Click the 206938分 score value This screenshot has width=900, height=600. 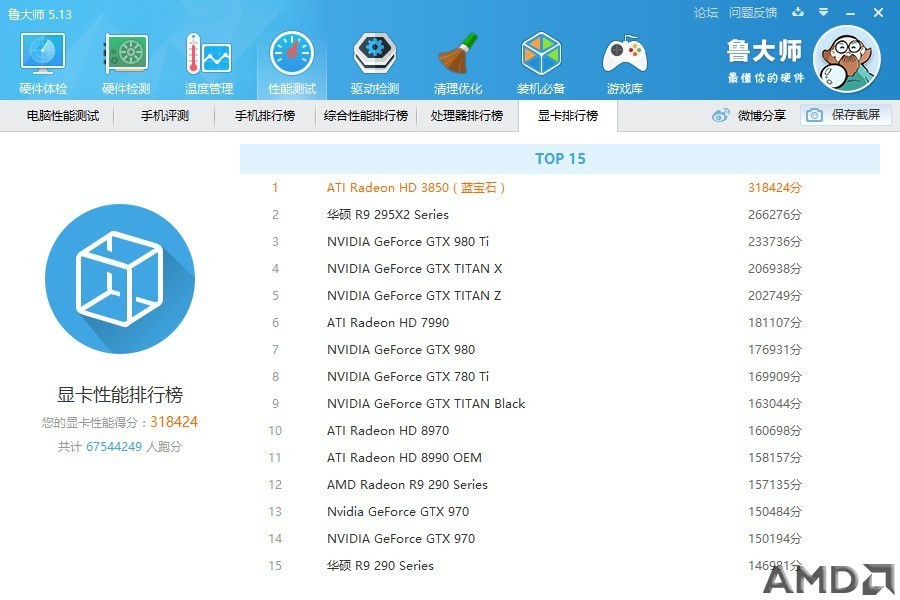tap(775, 269)
